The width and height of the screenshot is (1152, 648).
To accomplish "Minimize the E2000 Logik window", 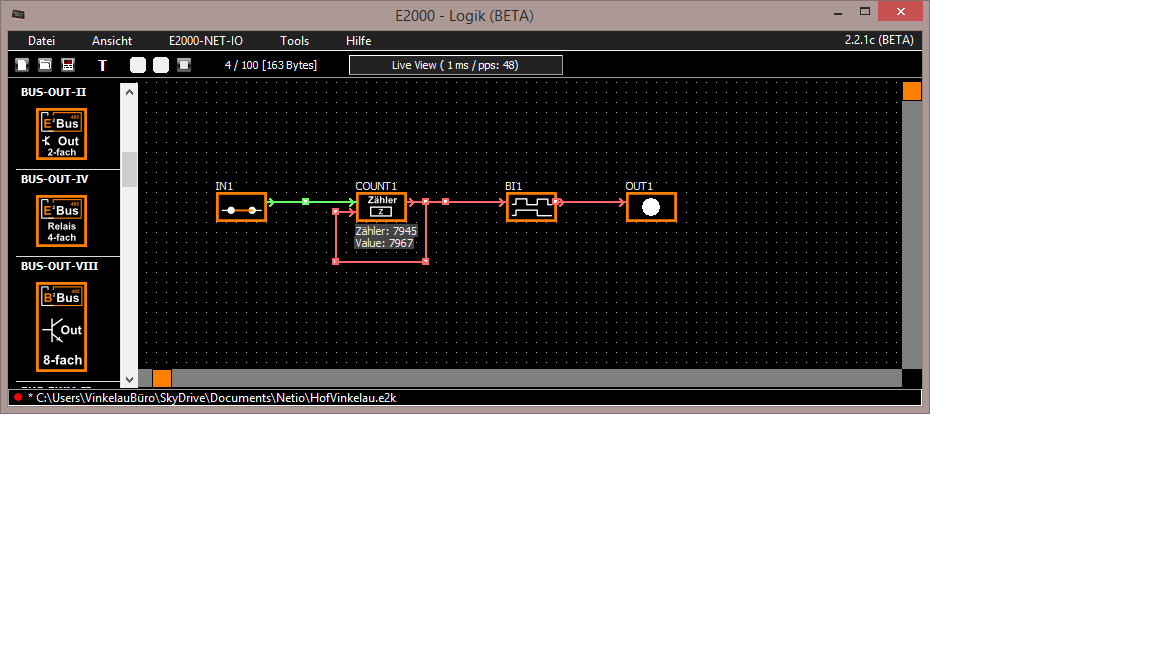I will coord(838,12).
